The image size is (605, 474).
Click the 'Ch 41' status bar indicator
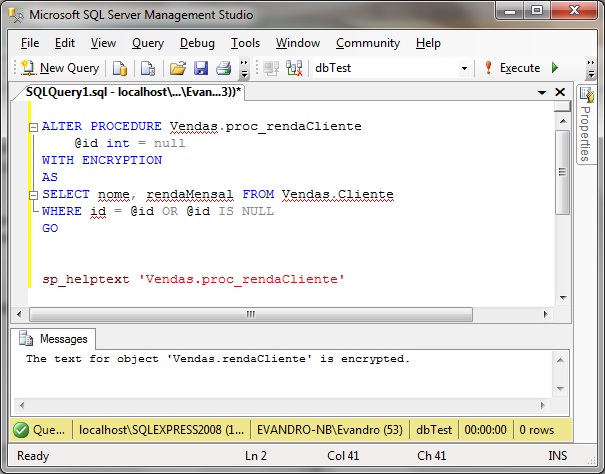point(431,456)
